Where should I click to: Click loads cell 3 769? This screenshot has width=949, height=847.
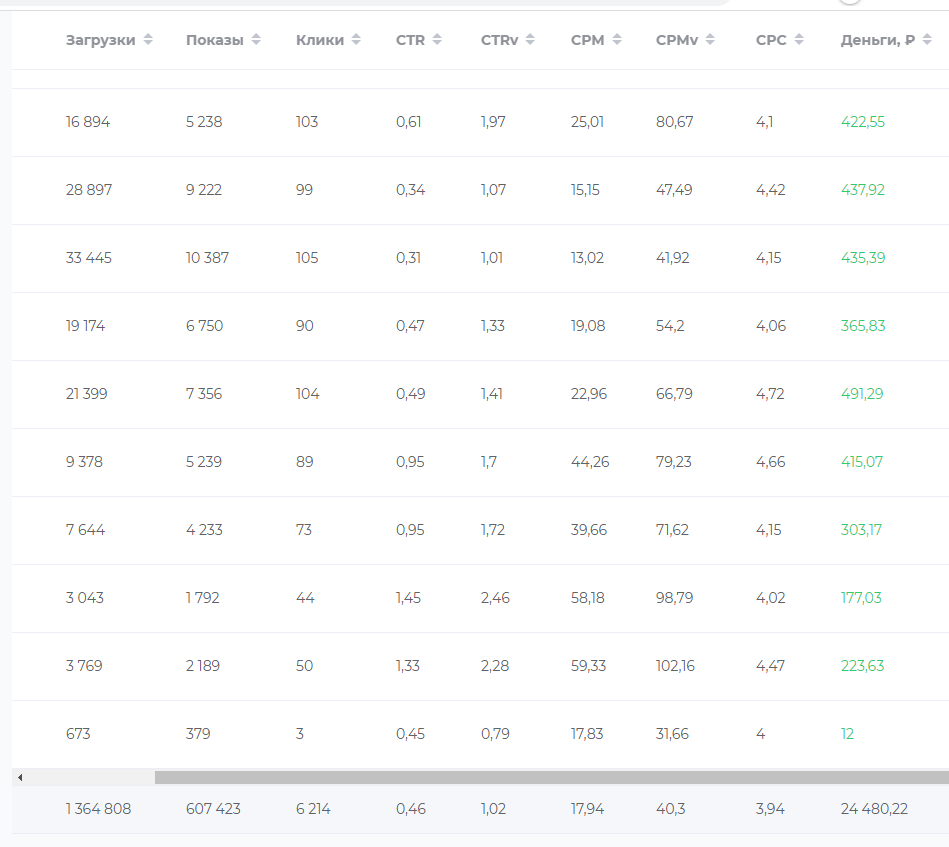tap(84, 666)
